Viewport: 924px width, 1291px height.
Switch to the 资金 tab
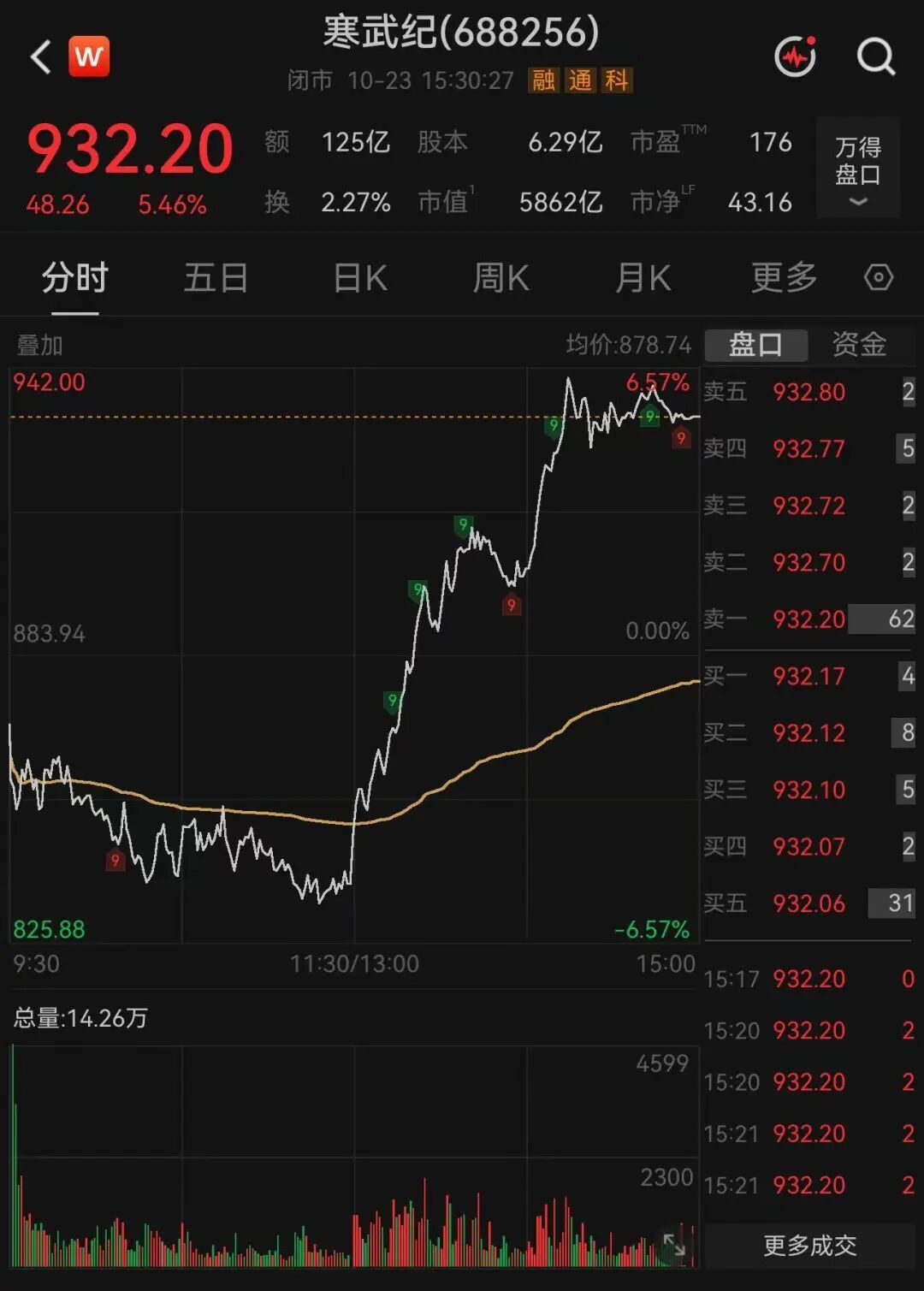pos(860,345)
